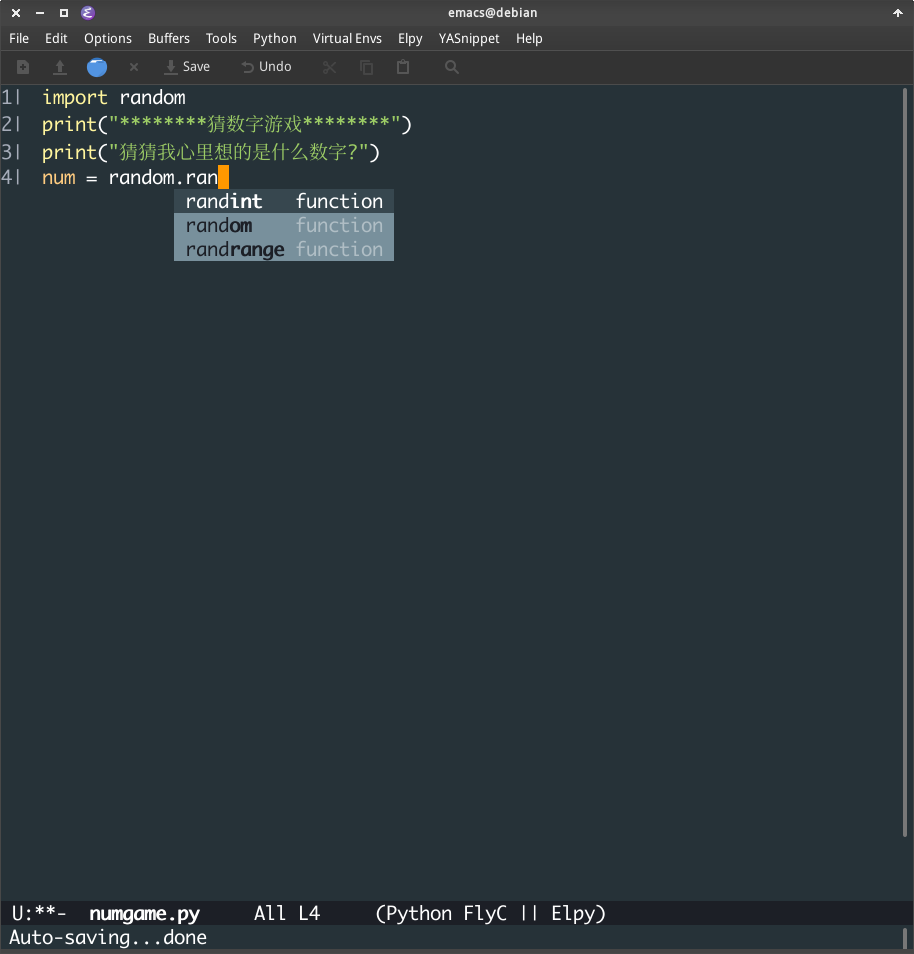Click the Elpy minor mode indicator
The height and width of the screenshot is (954, 914).
tap(573, 913)
